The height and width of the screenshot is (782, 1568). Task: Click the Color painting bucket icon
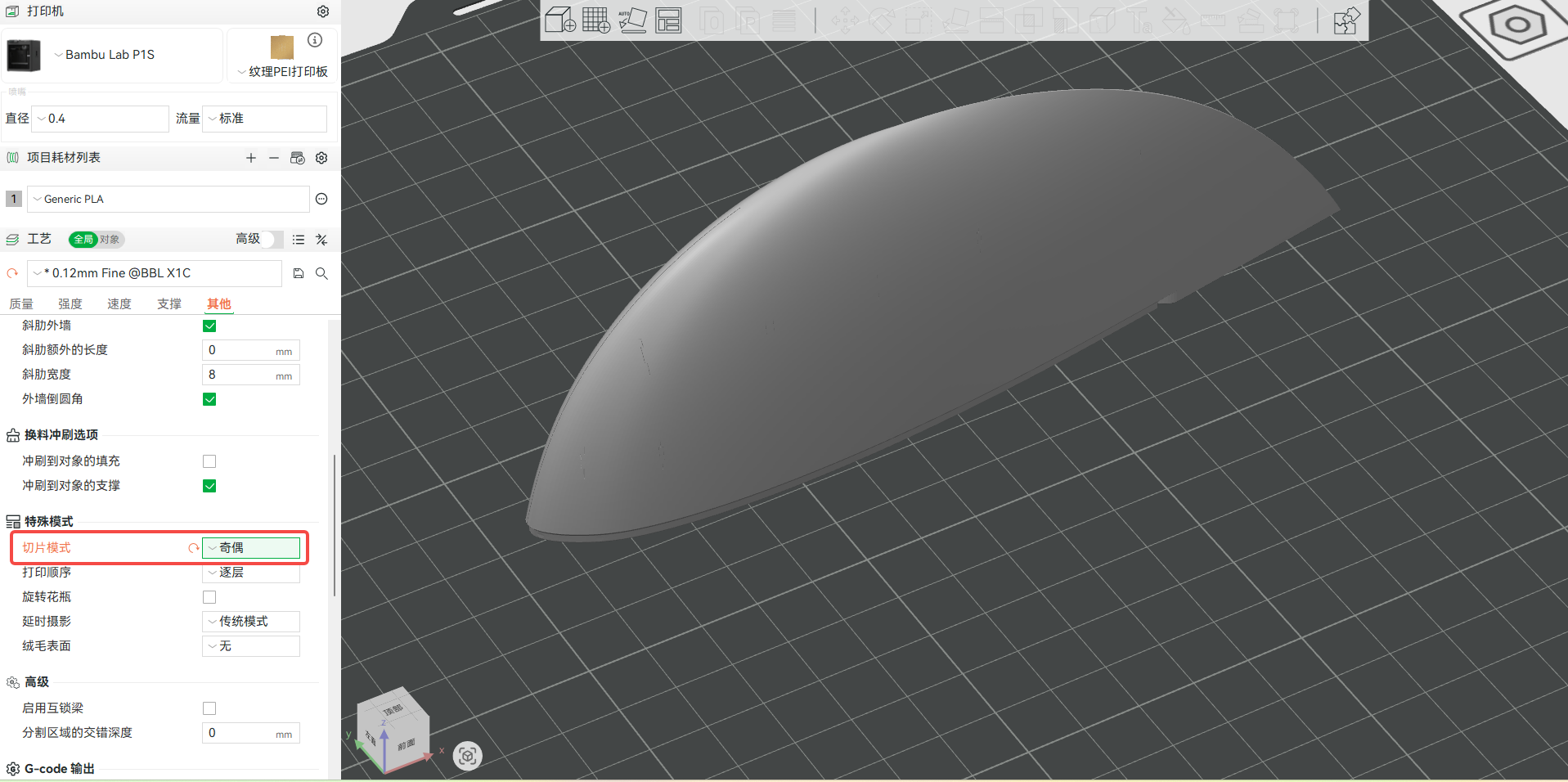pos(1175,20)
